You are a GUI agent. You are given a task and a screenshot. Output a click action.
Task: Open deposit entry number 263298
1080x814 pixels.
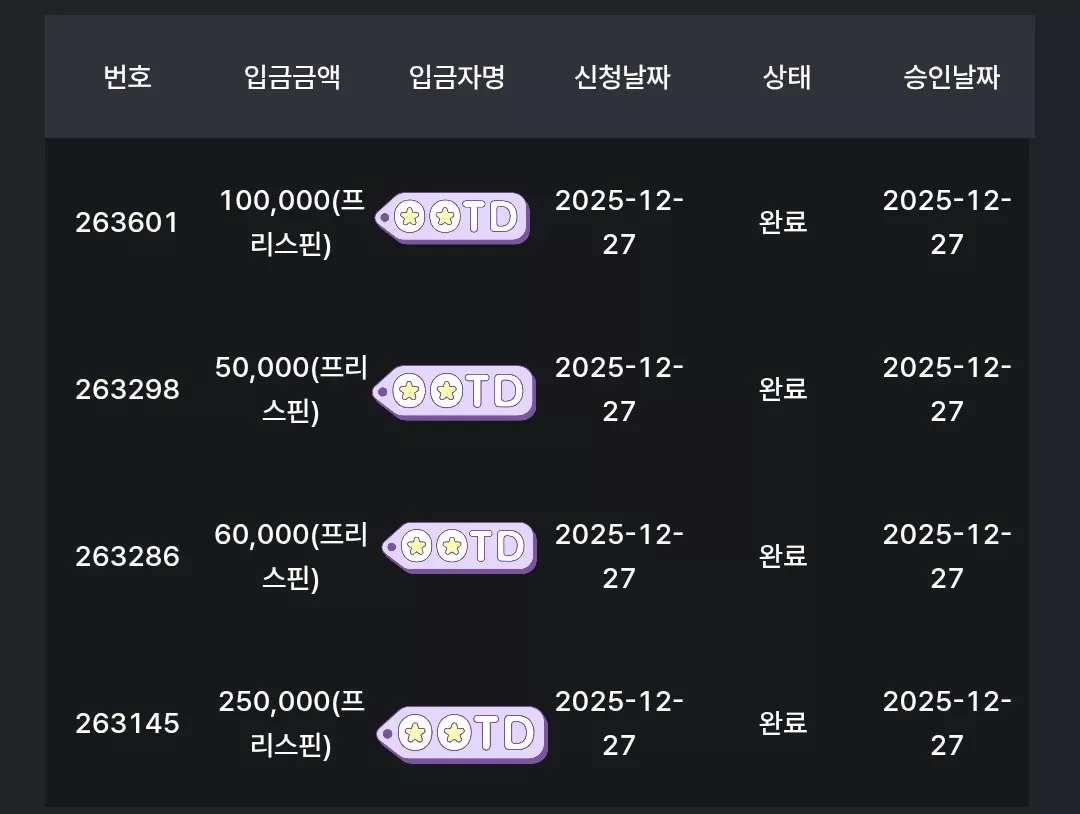point(127,390)
